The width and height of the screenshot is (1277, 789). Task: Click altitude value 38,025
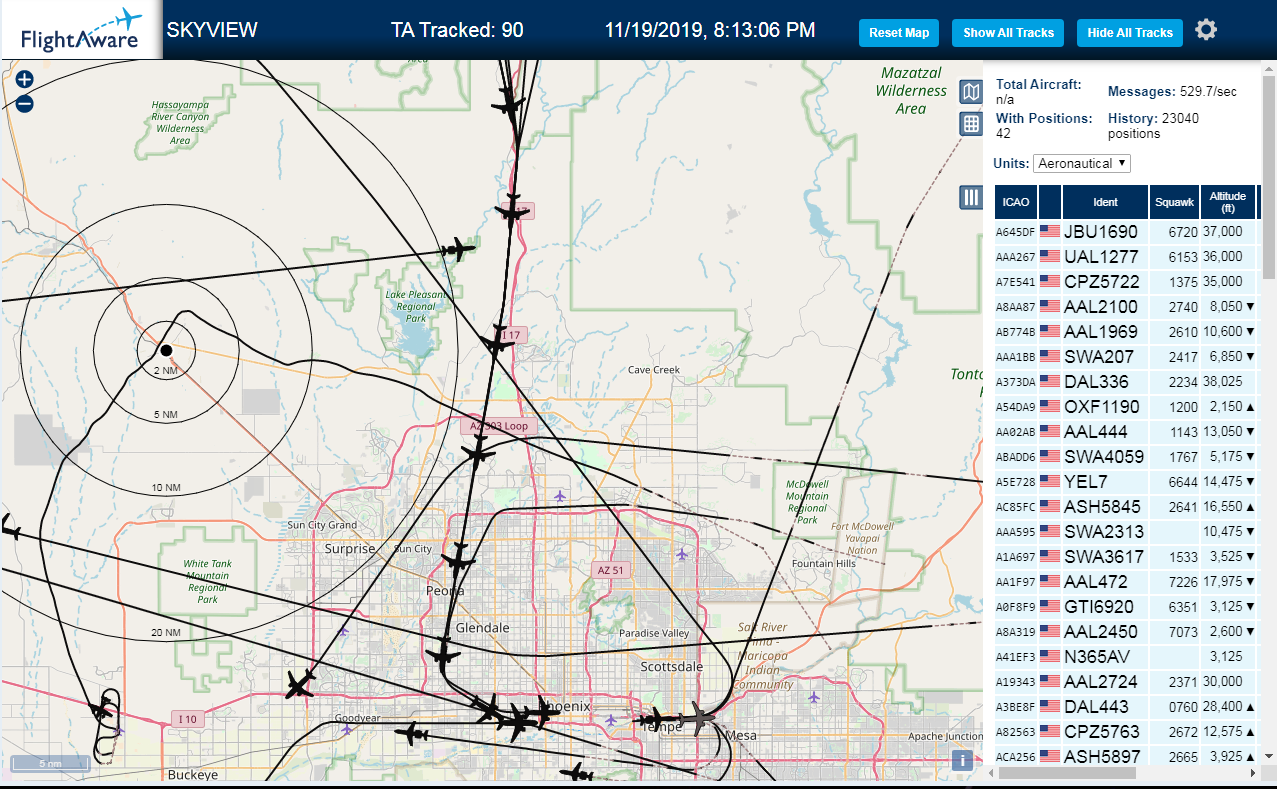coord(1222,382)
